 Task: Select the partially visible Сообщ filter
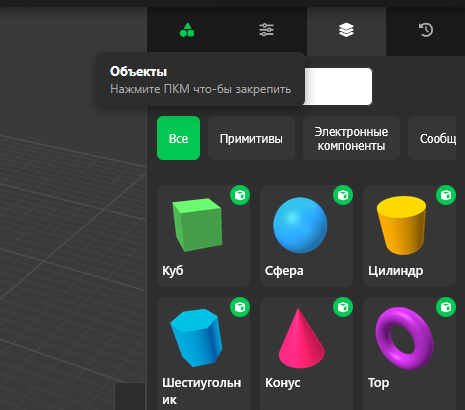pos(432,138)
